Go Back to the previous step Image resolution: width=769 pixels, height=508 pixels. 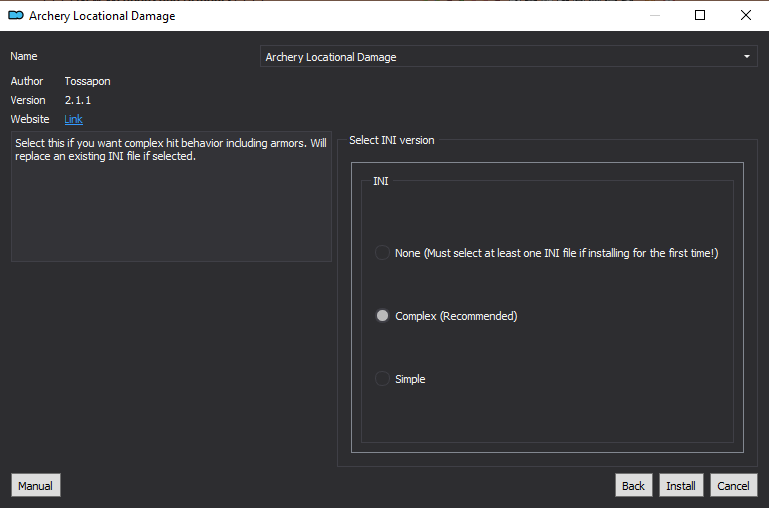pos(634,485)
